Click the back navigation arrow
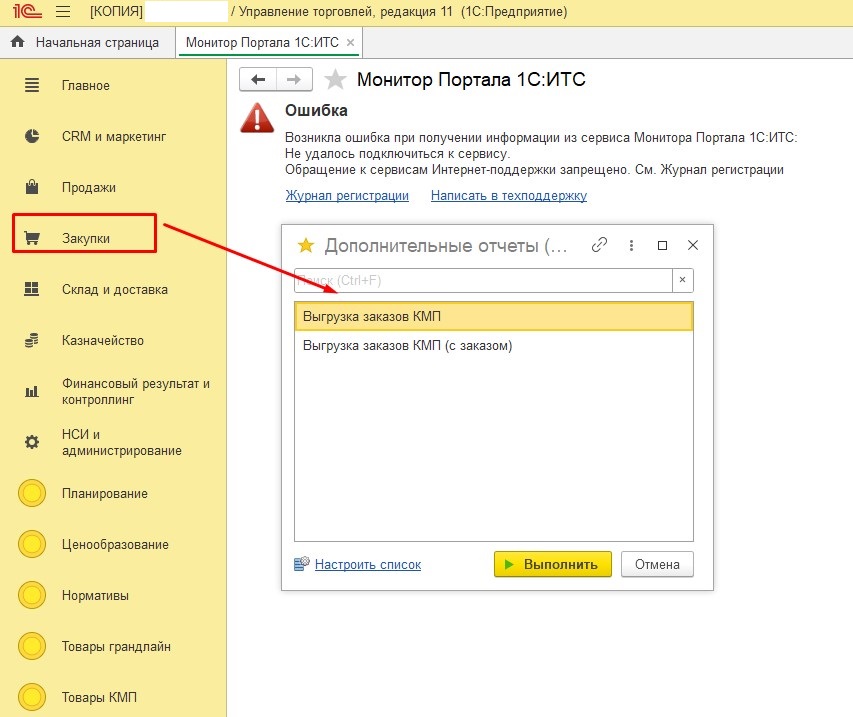 pyautogui.click(x=258, y=80)
